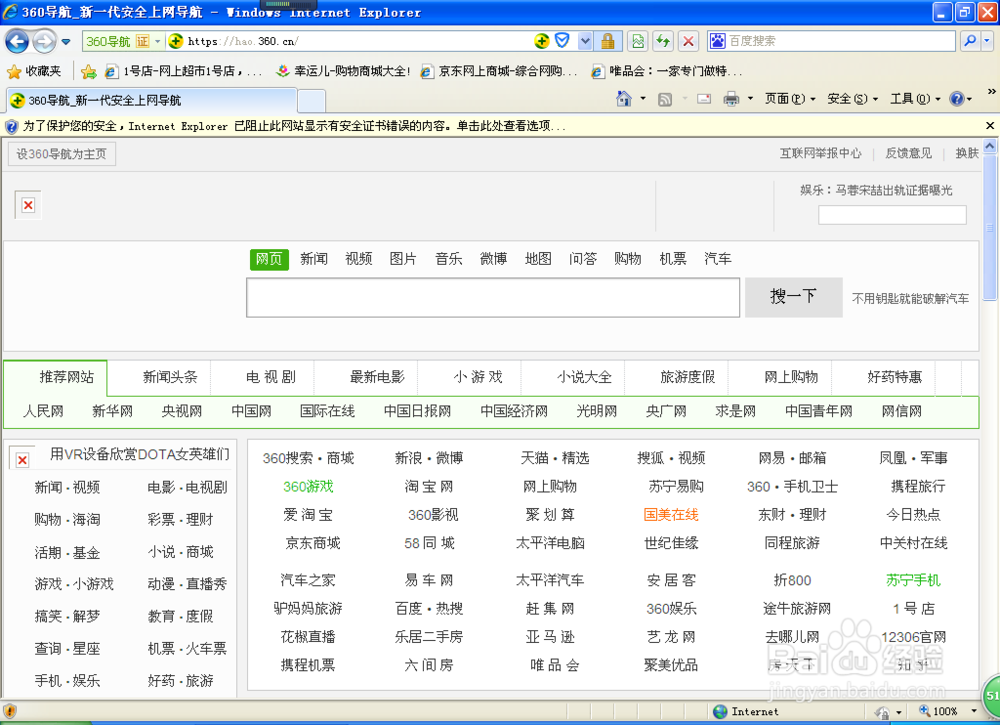
Task: Refresh the page with the green arrows icon
Action: tap(663, 41)
